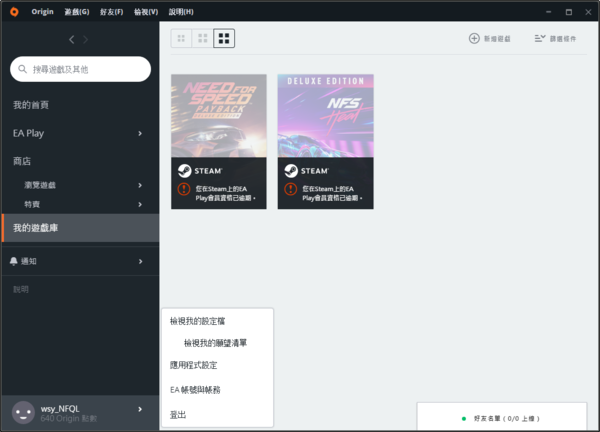The image size is (600, 432).
Task: Go back with the left navigation arrow
Action: tap(71, 39)
